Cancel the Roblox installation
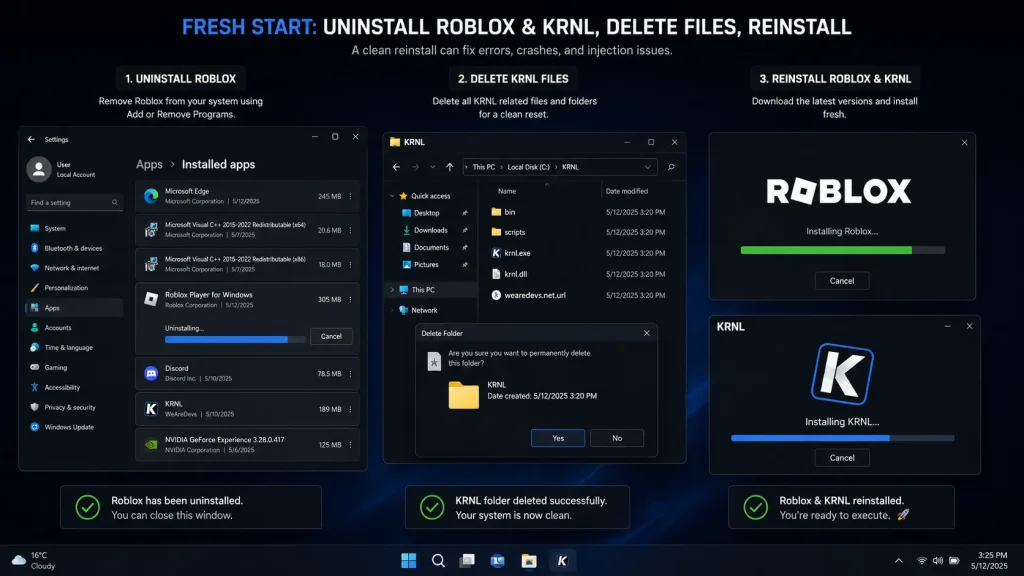The image size is (1024, 576). 842,281
